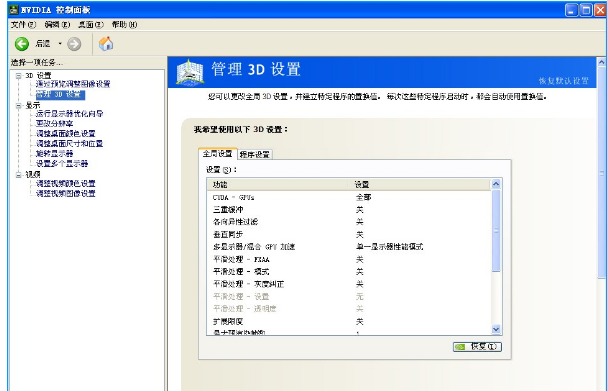607x391 pixels.
Task: Click the settings list scroll down arrow
Action: [x=496, y=329]
